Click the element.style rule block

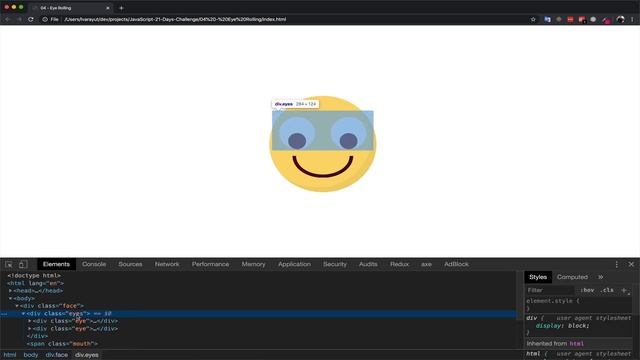[578, 304]
